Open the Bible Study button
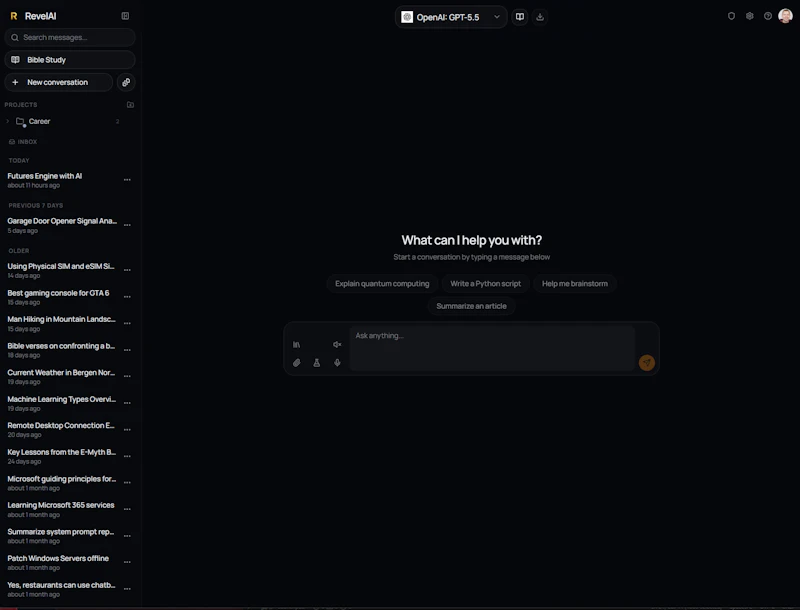This screenshot has height=610, width=800. (70, 60)
